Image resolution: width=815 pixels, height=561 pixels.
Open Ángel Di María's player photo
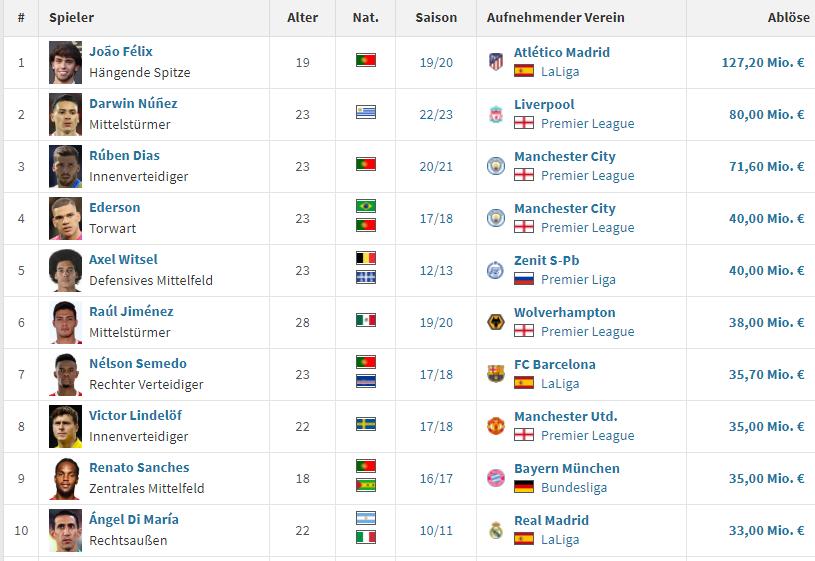(66, 530)
